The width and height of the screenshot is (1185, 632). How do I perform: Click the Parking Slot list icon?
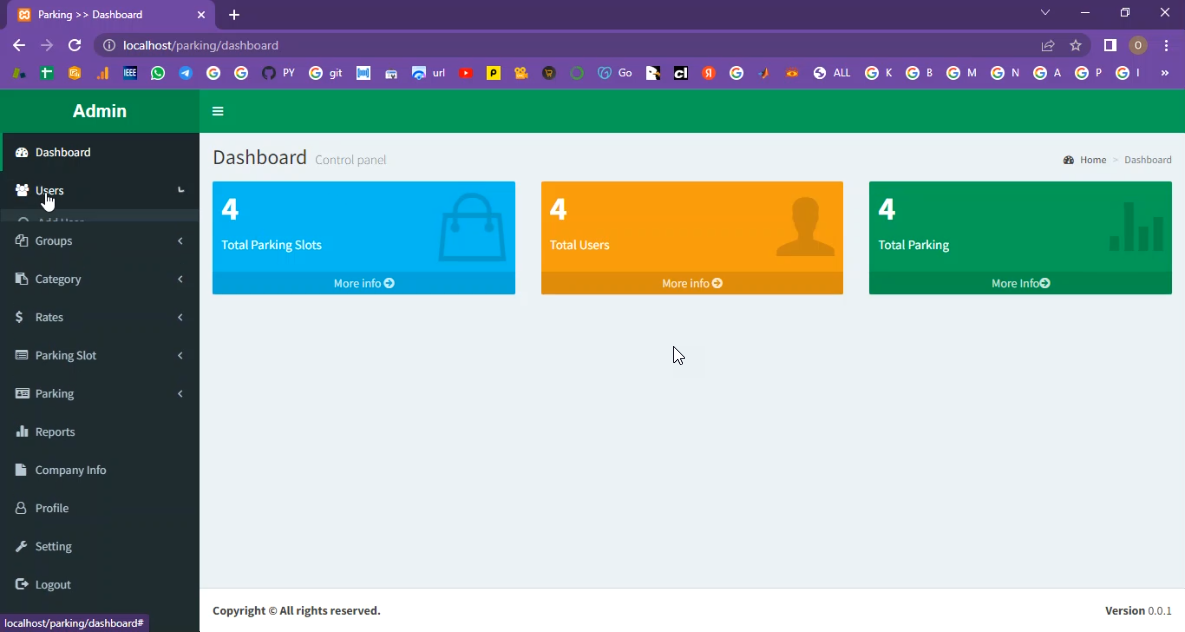22,355
